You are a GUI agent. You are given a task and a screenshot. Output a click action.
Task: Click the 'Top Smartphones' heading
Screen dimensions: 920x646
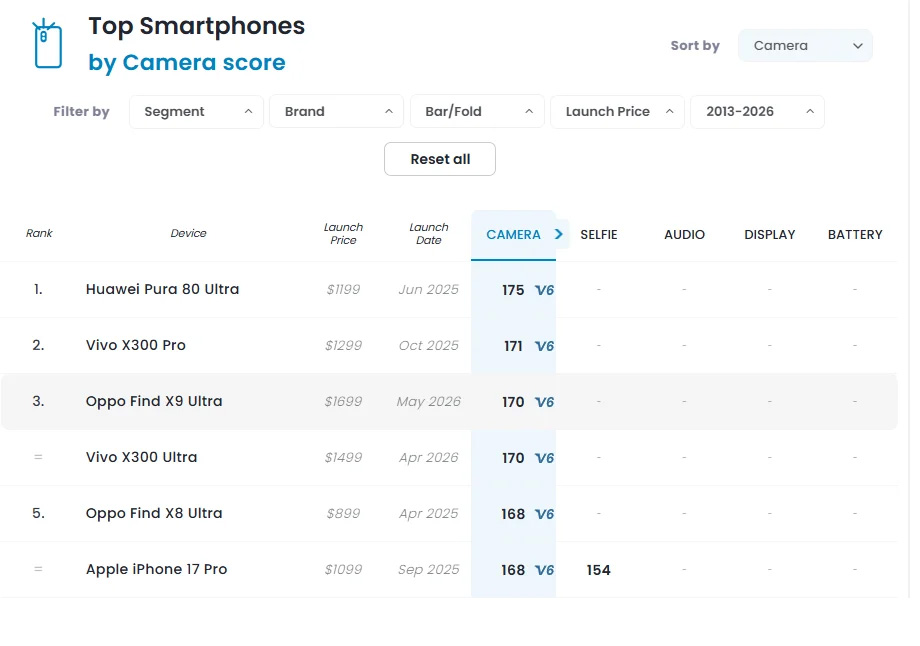point(197,26)
